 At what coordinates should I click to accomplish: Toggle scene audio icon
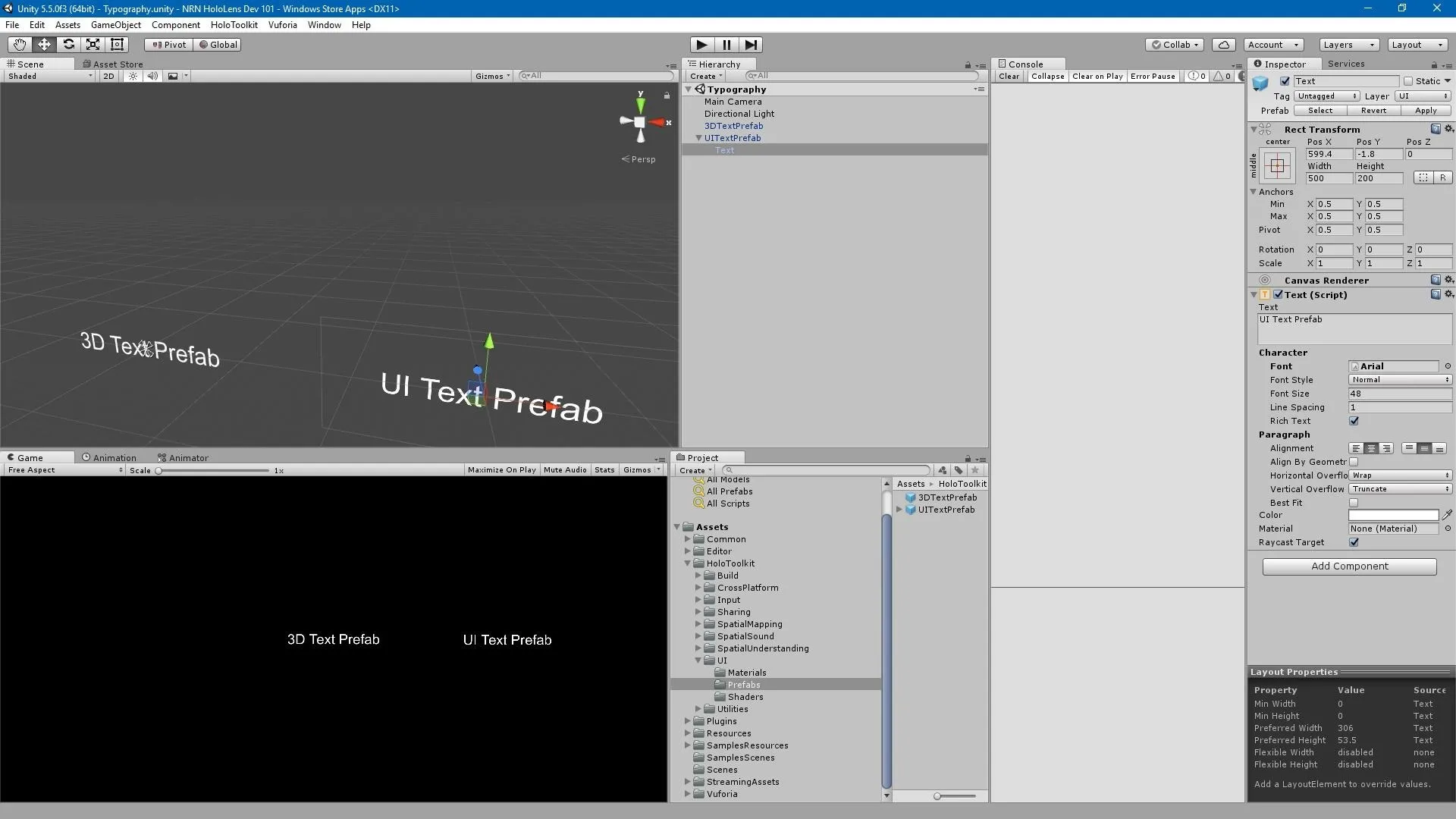coord(152,76)
